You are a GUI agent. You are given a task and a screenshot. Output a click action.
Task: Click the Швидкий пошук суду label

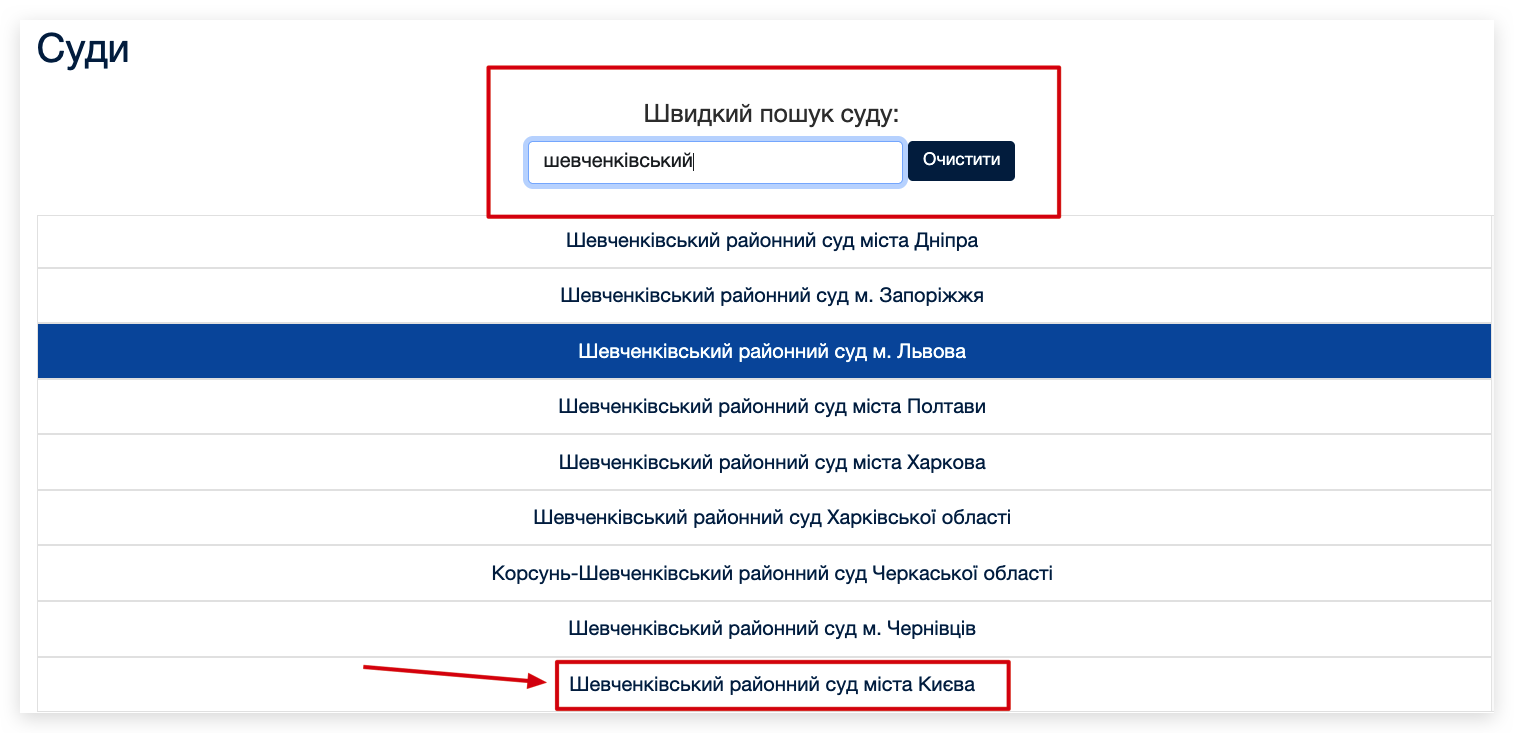coord(771,113)
